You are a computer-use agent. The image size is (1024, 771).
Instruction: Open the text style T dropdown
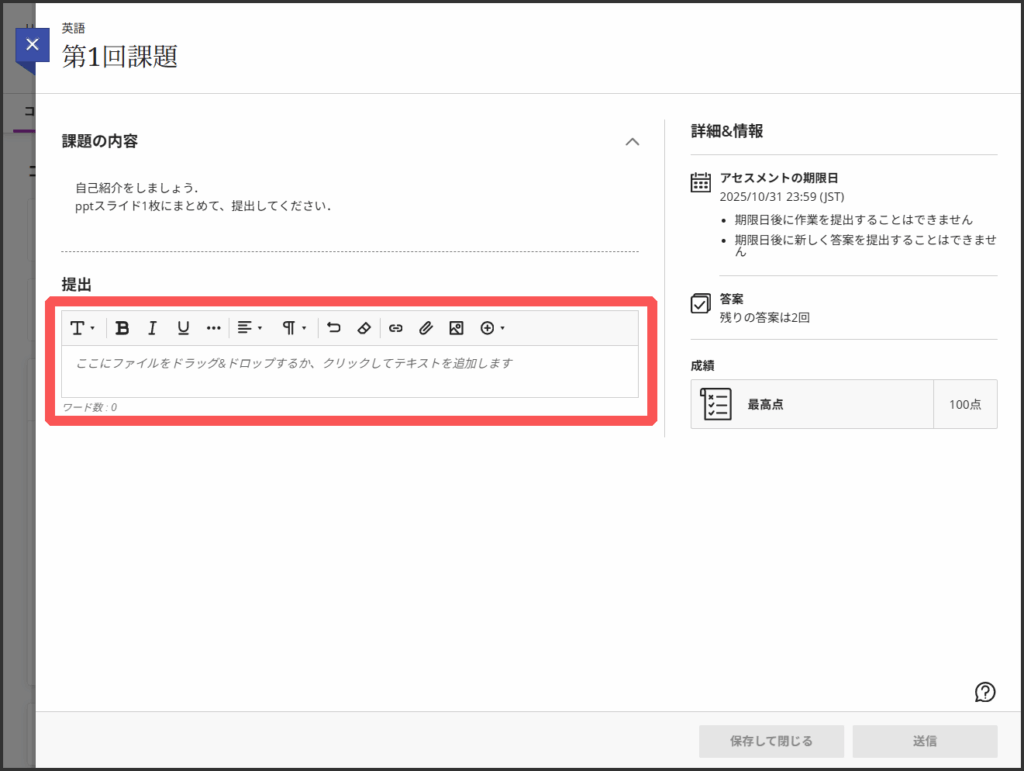coord(81,328)
